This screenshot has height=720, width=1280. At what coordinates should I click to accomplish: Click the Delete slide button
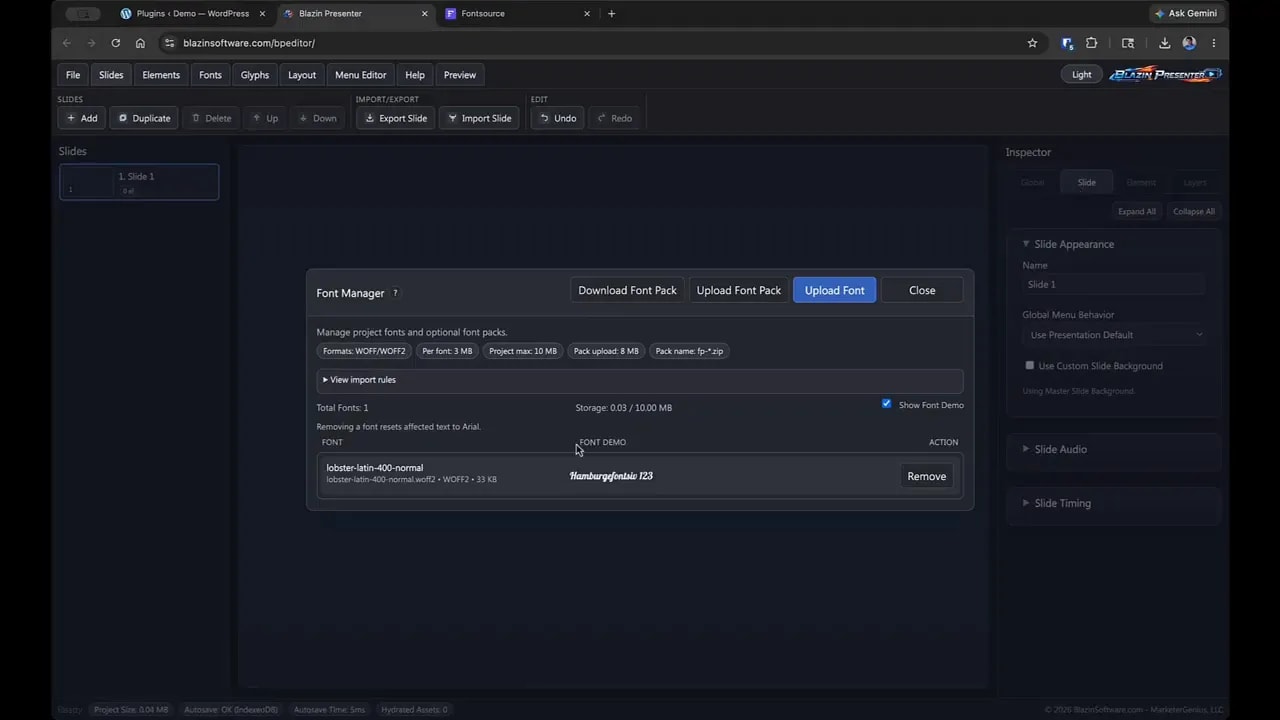pyautogui.click(x=211, y=118)
